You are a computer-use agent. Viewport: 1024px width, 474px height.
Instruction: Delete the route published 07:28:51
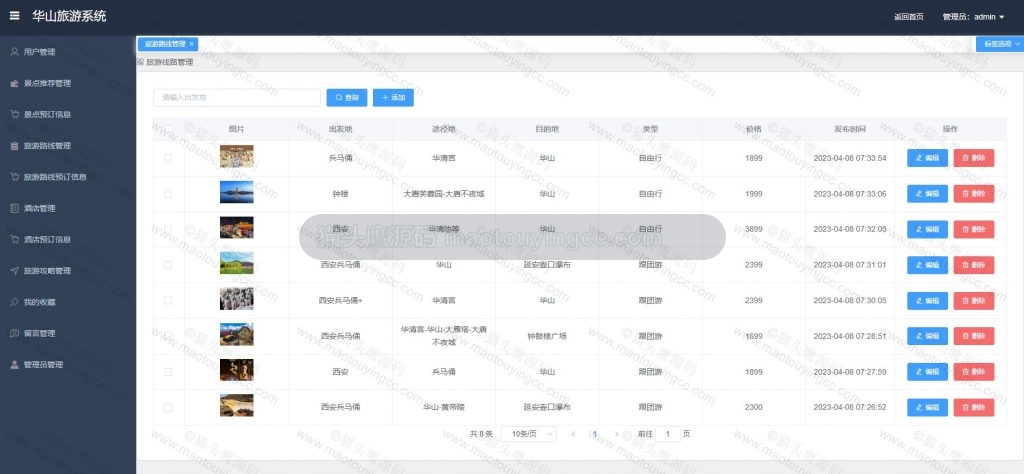coord(974,336)
